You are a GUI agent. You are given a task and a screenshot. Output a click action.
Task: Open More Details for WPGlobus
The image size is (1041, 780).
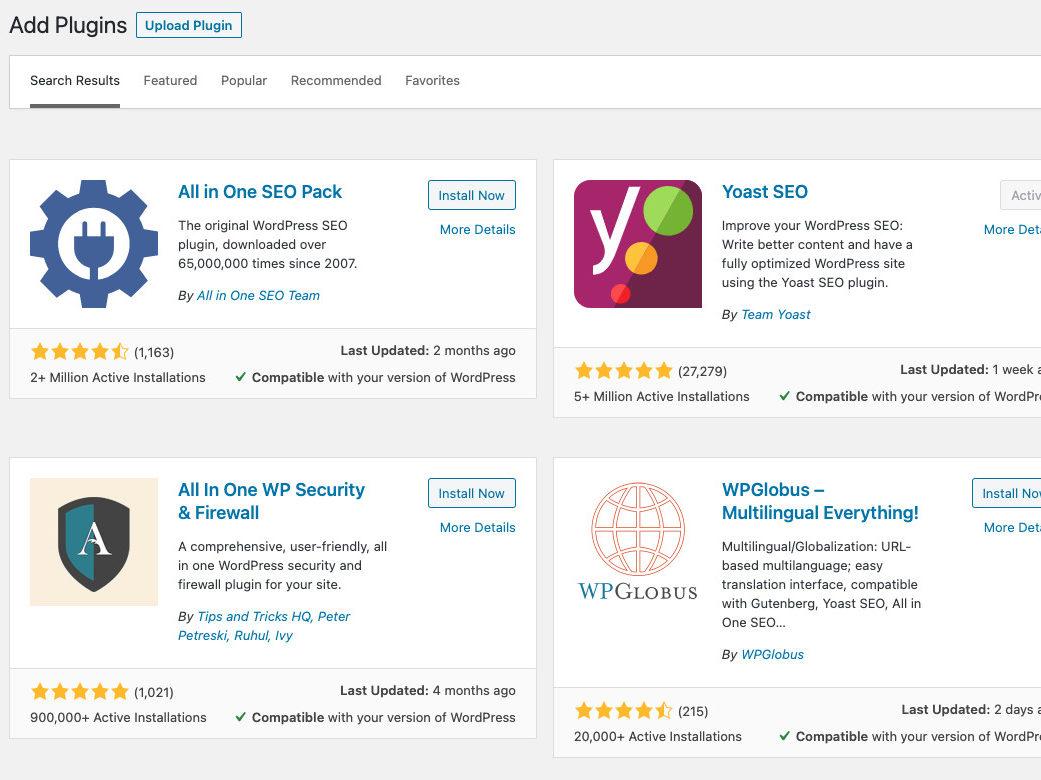(1012, 528)
